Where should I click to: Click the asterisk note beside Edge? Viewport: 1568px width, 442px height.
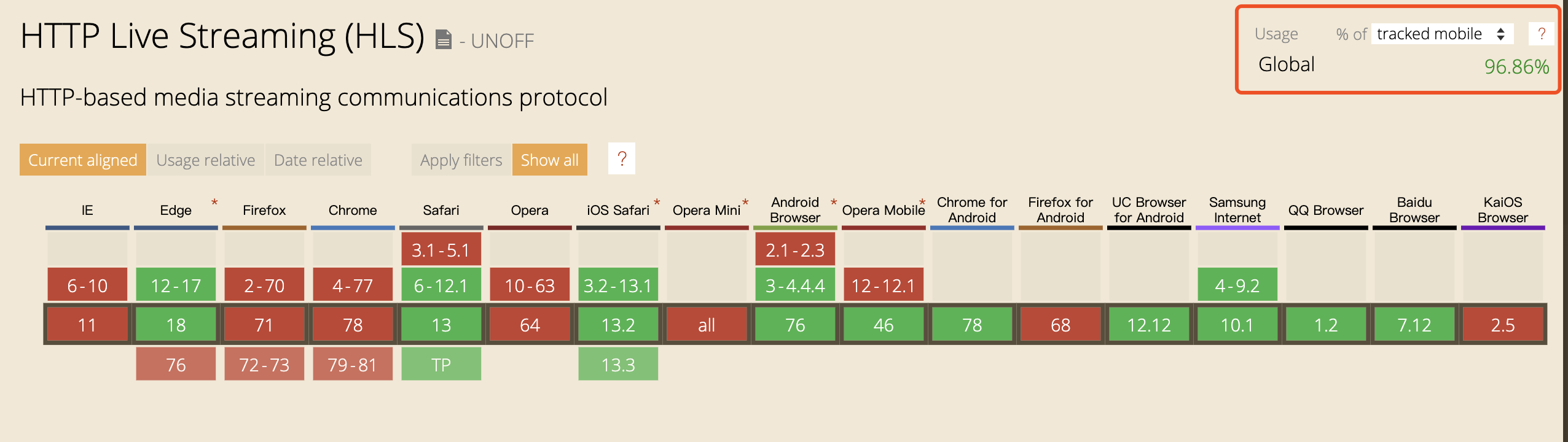pyautogui.click(x=214, y=202)
